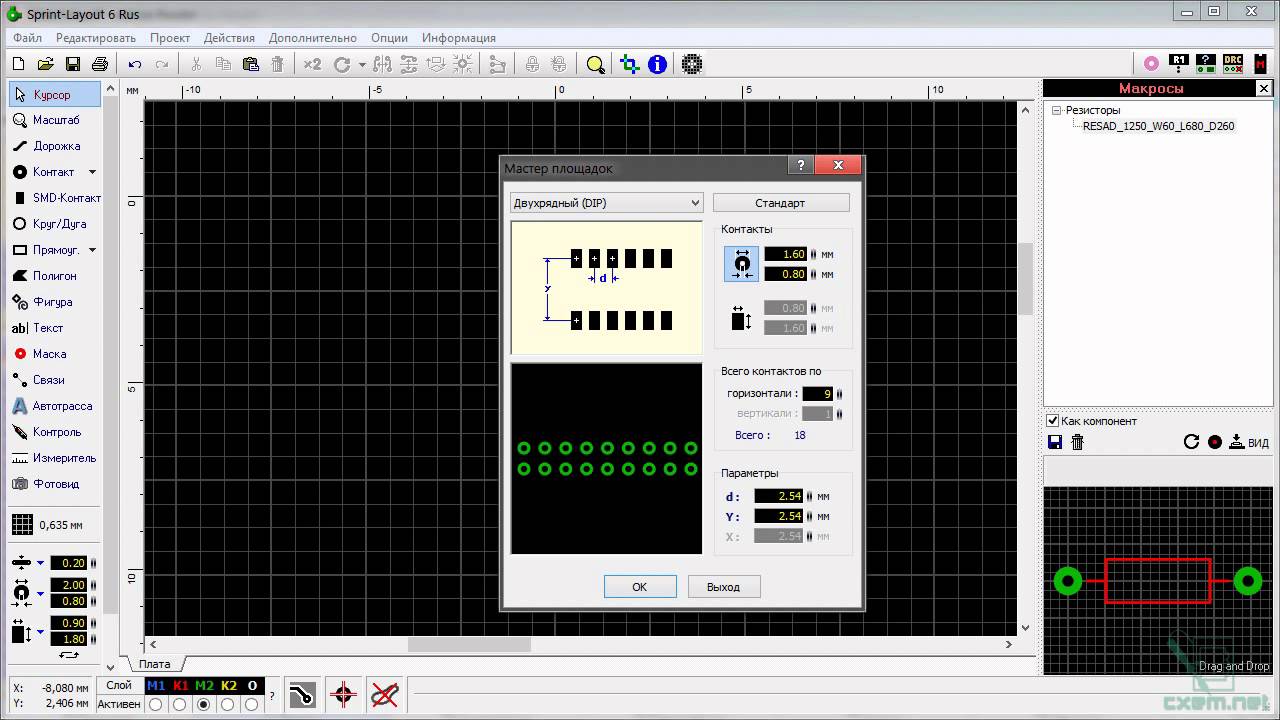This screenshot has height=720, width=1280.
Task: Create a new file from the toolbar
Action: pos(18,64)
